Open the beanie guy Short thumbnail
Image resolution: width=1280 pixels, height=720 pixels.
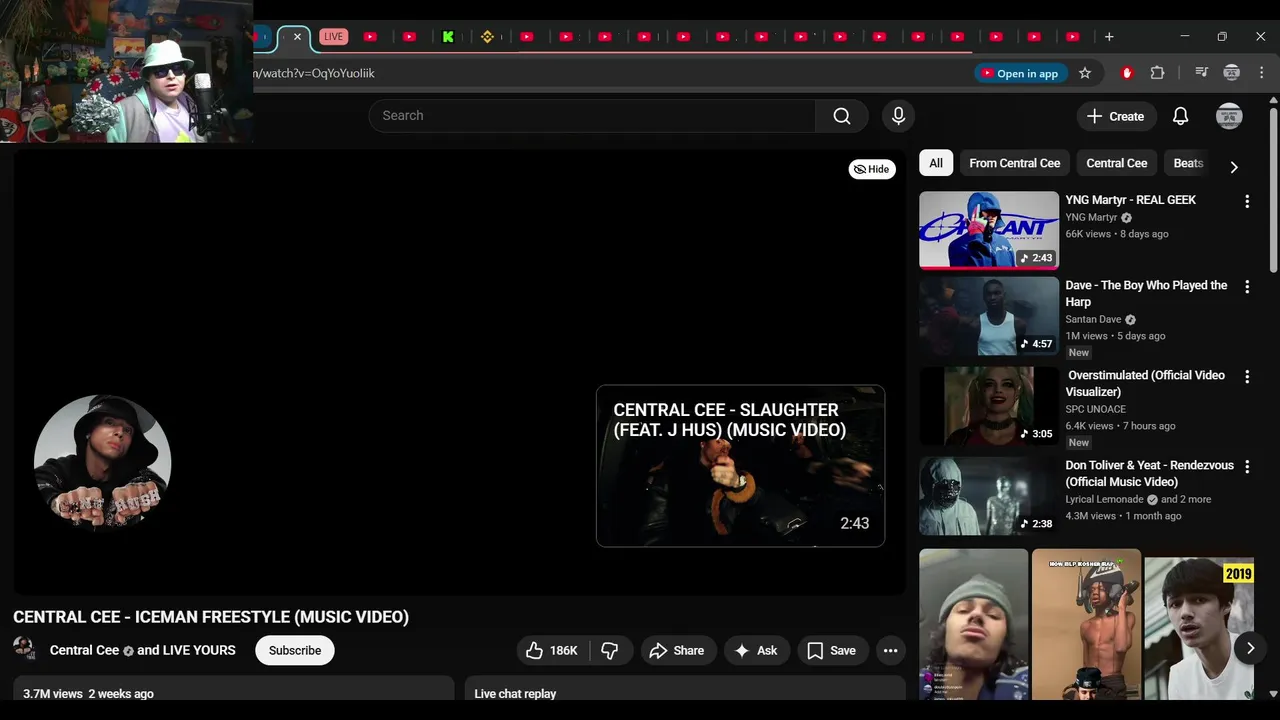click(x=973, y=624)
